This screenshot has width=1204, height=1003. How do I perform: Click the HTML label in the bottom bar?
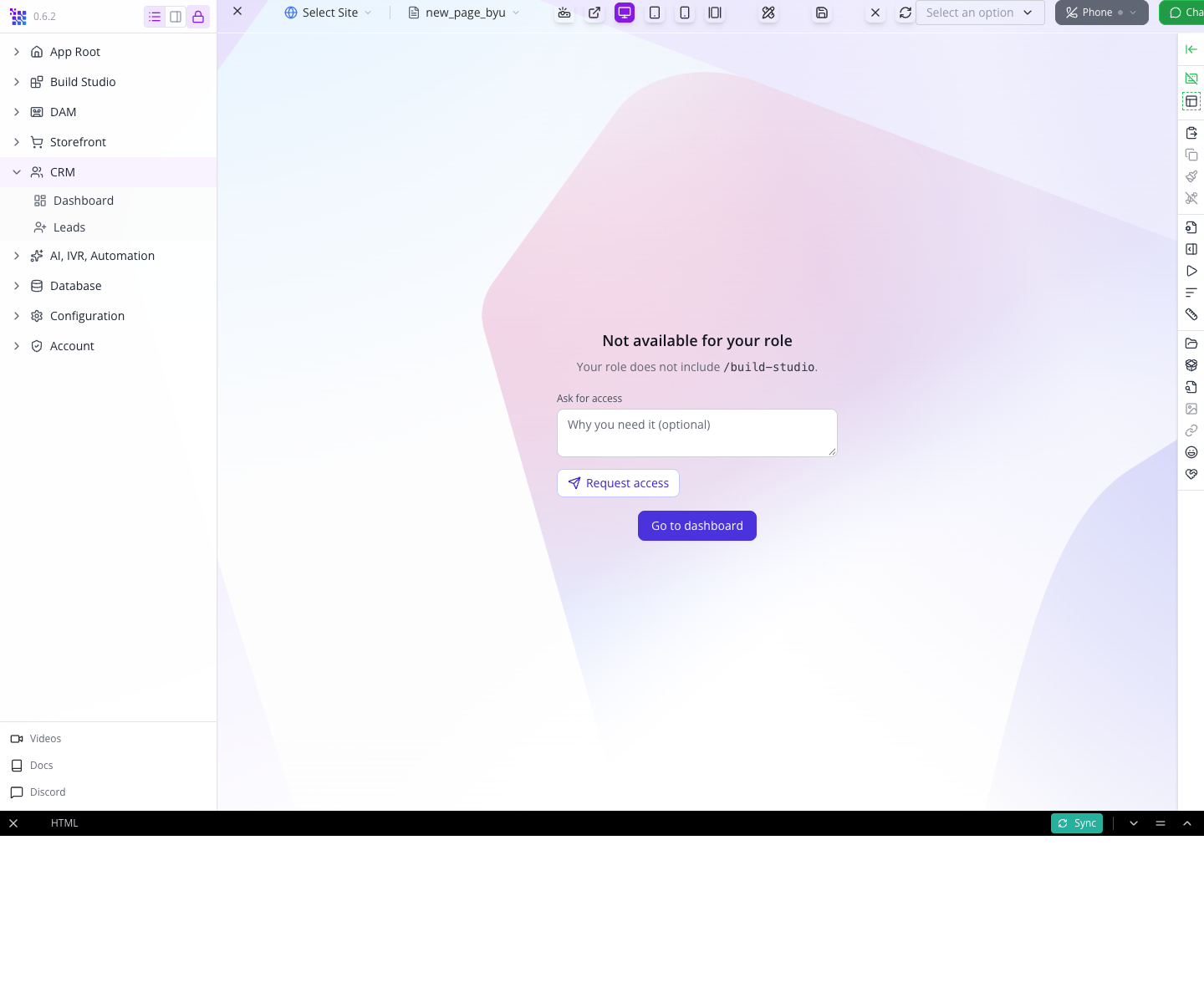click(64, 823)
